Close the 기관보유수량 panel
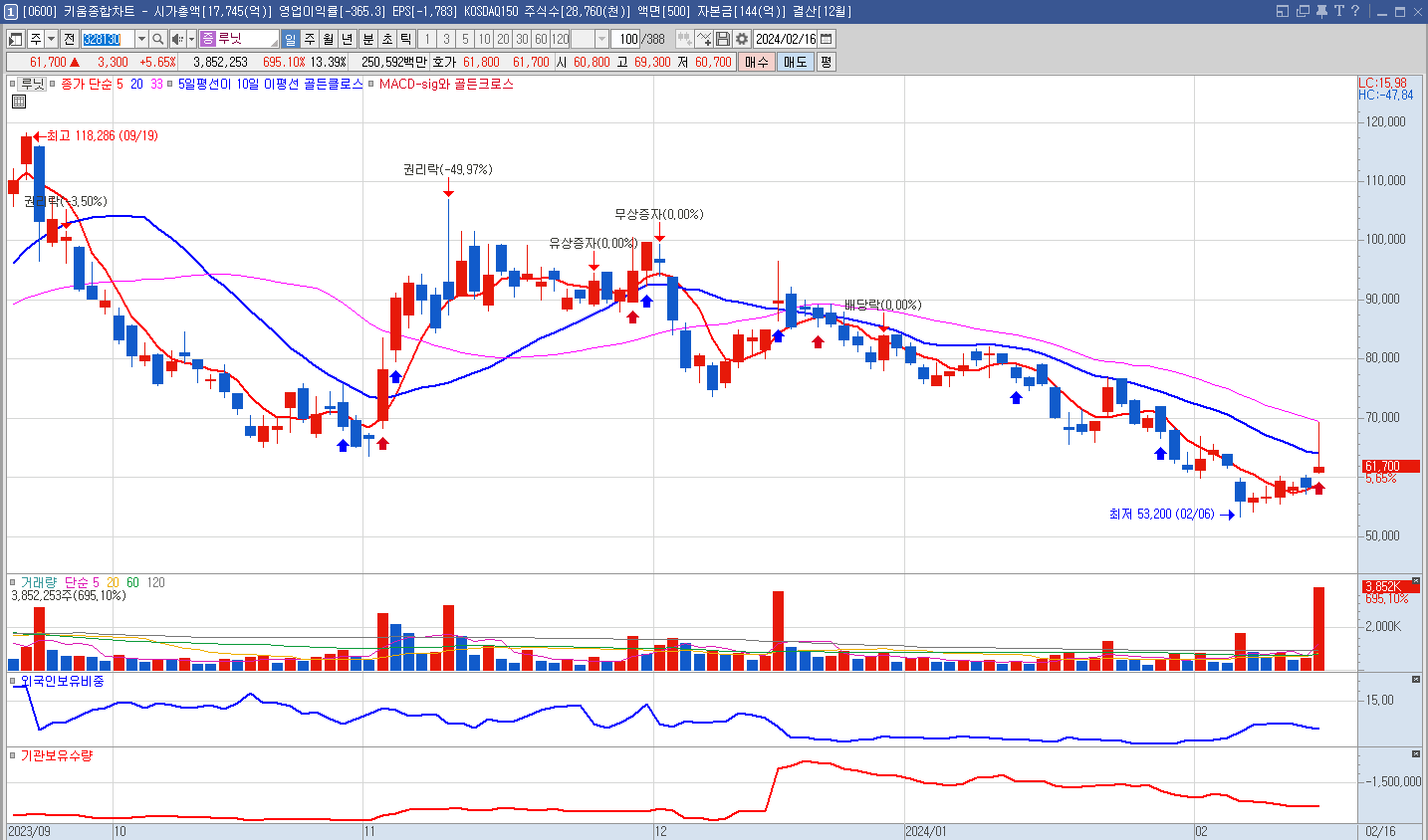This screenshot has height=840, width=1428. pyautogui.click(x=1416, y=754)
